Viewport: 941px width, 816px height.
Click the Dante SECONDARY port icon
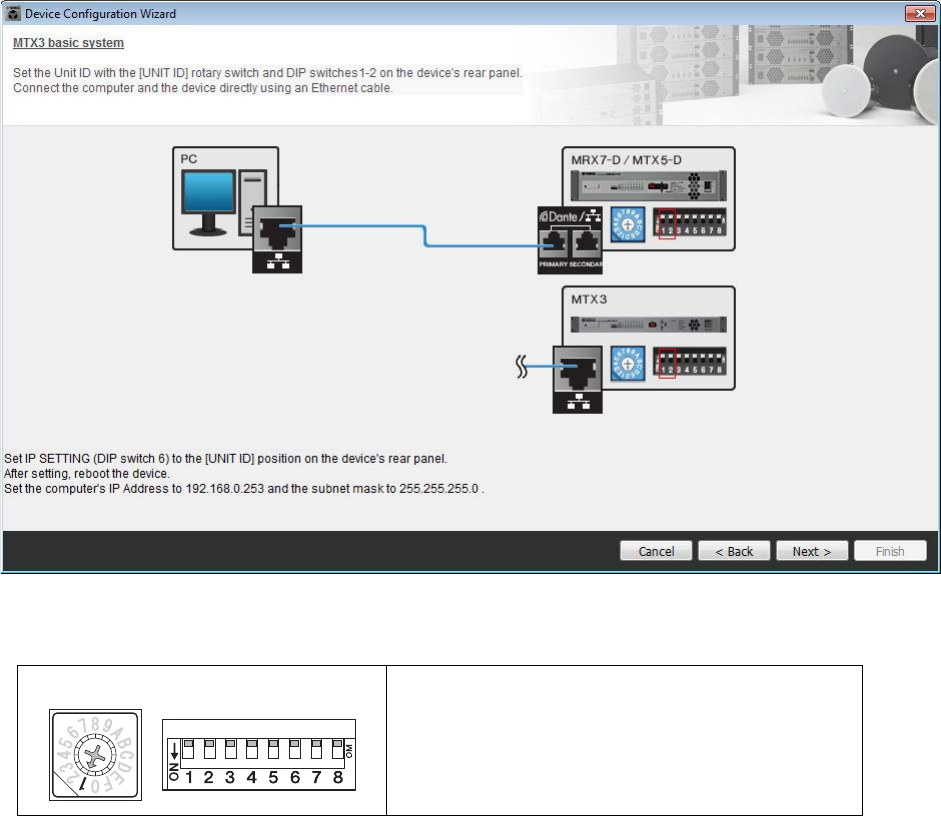click(586, 242)
